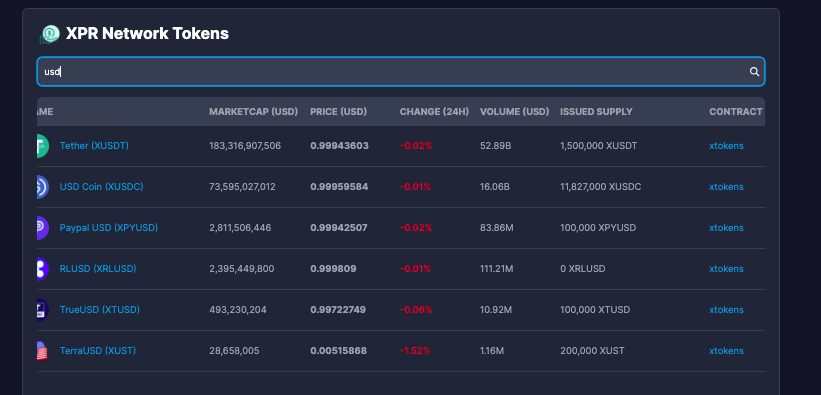821x395 pixels.
Task: Click issued supply 1,500,000 XUSDT
Action: tap(598, 146)
